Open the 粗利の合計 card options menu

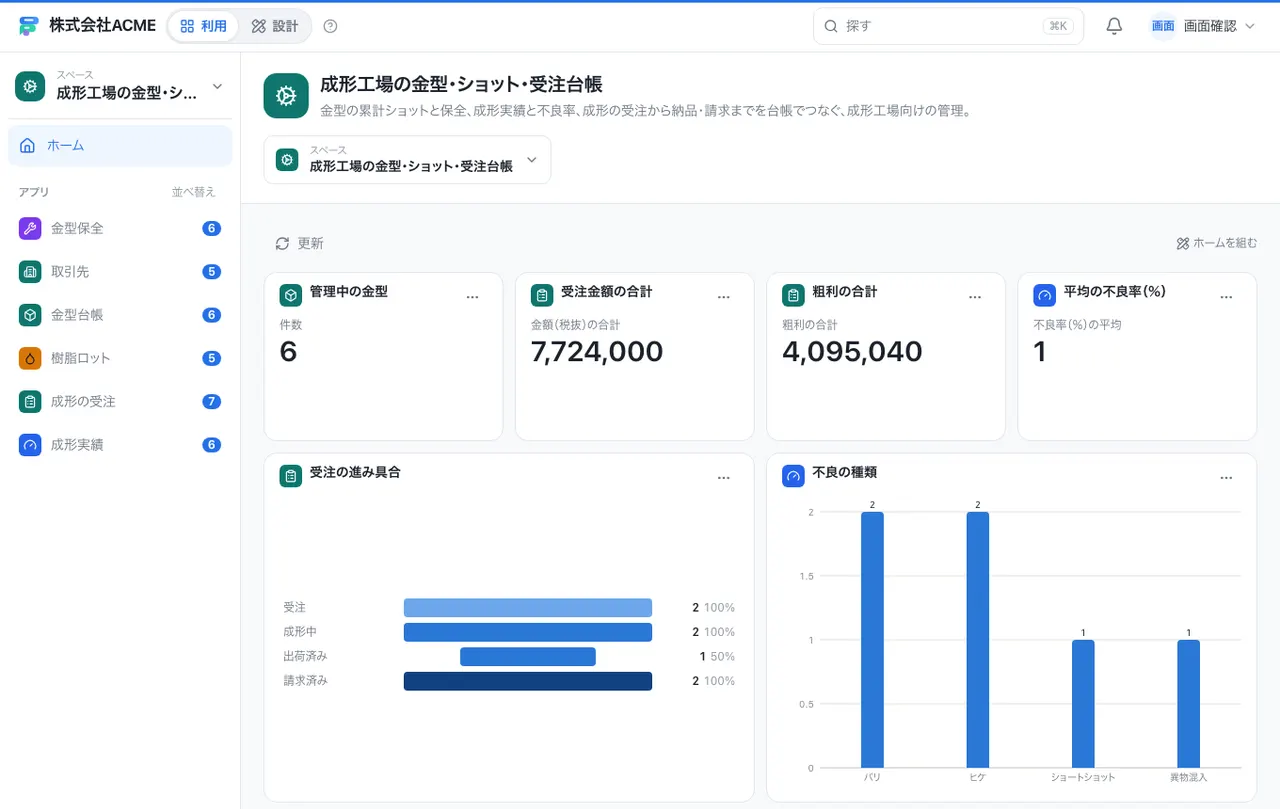click(x=975, y=297)
